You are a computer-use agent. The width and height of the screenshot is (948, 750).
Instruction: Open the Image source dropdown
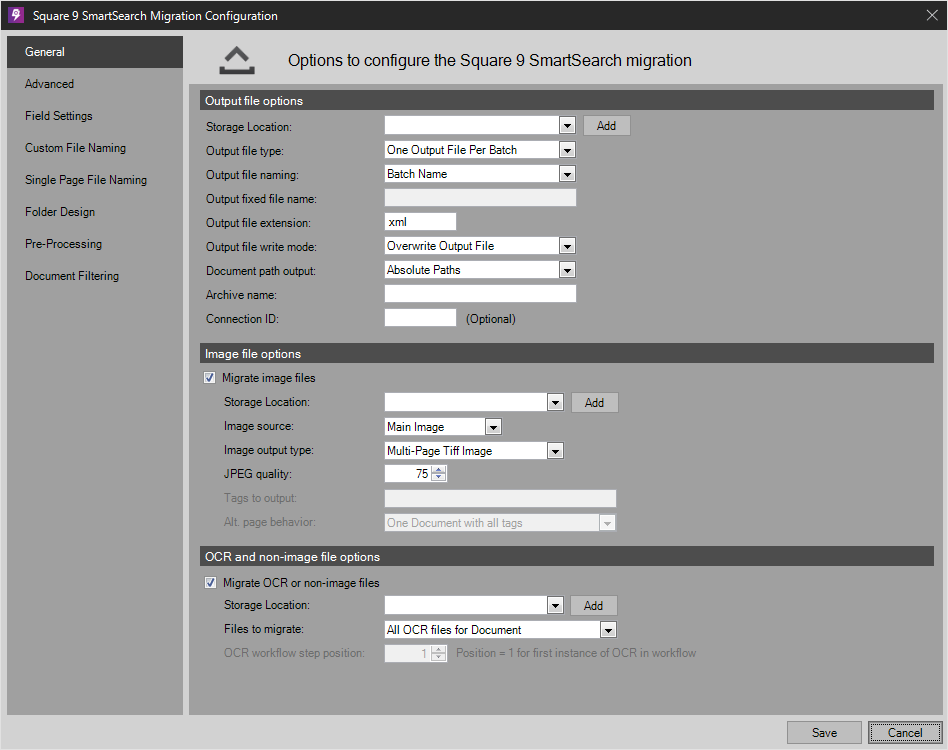click(x=493, y=427)
